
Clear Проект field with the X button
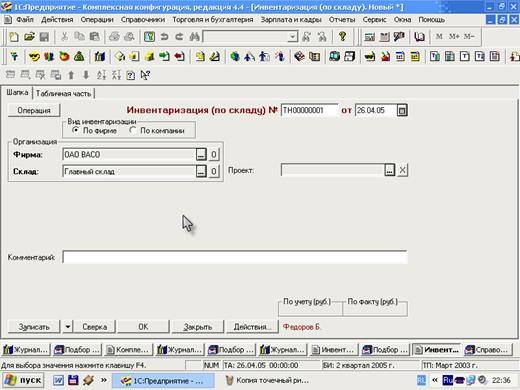[x=402, y=170]
